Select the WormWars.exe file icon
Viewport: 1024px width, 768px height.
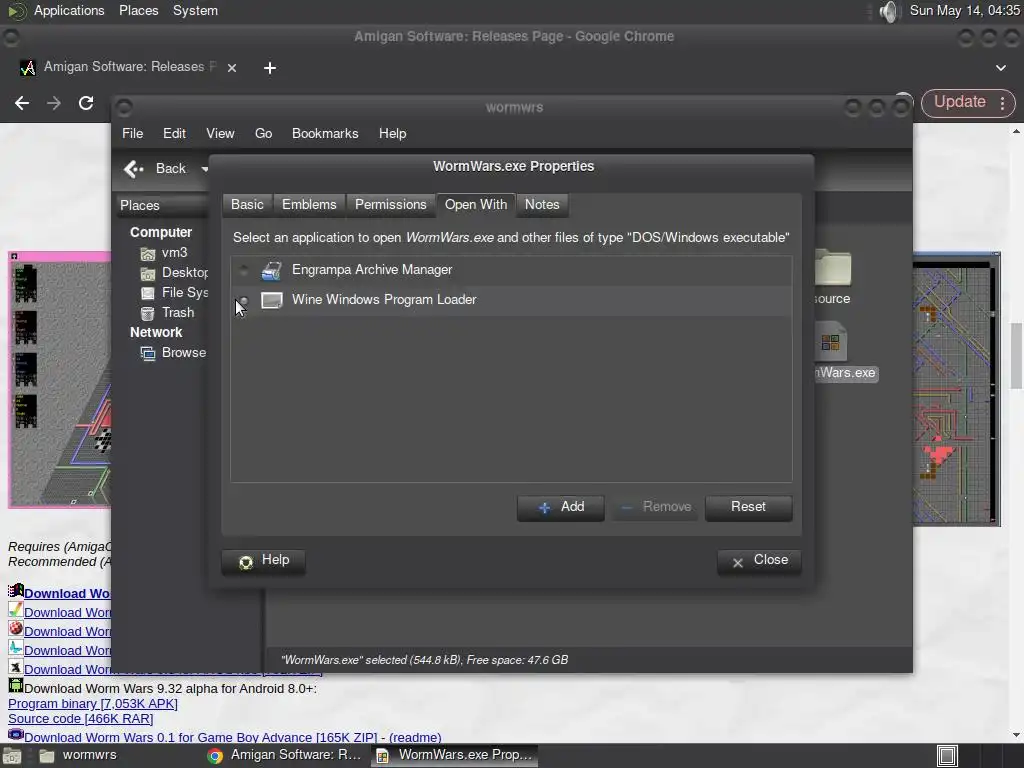pos(830,342)
